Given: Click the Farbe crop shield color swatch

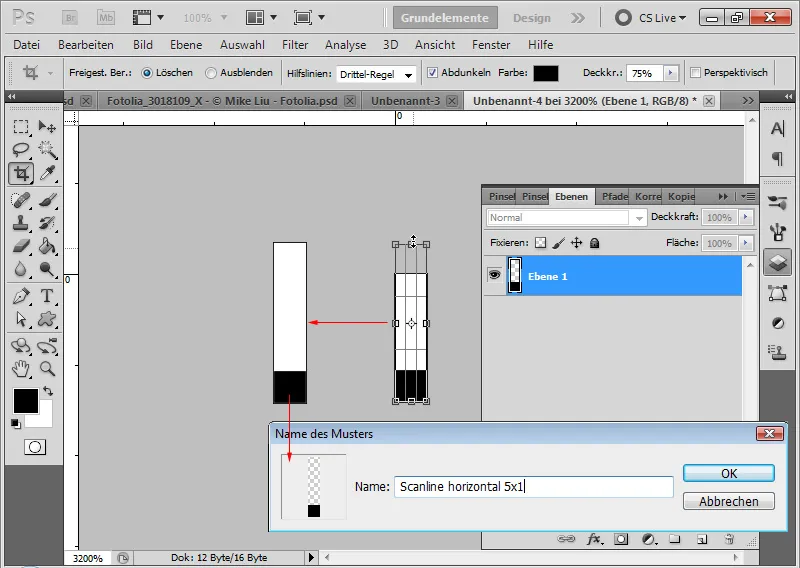Looking at the screenshot, I should [x=545, y=73].
